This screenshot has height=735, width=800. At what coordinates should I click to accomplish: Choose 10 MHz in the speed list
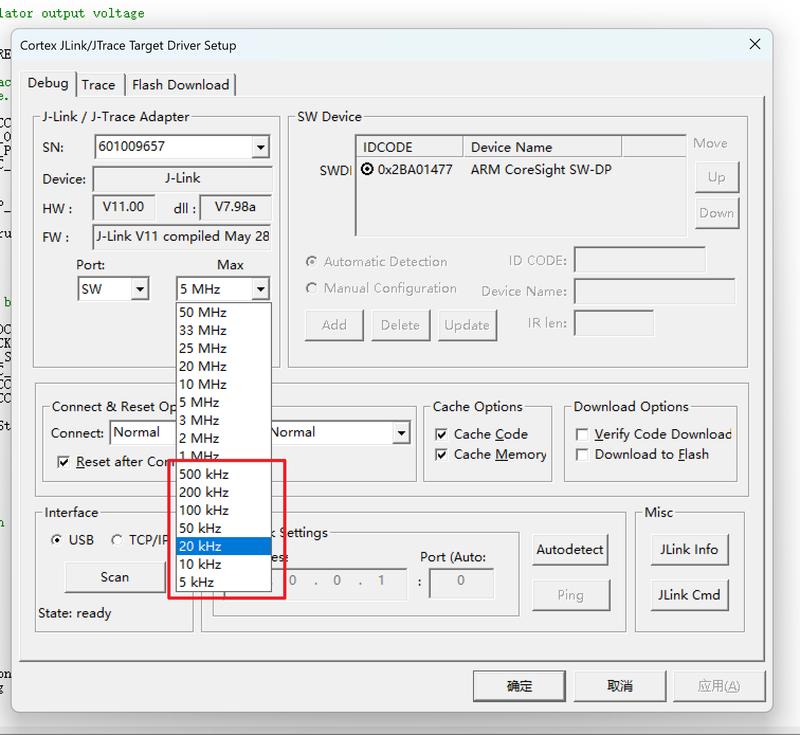[223, 384]
